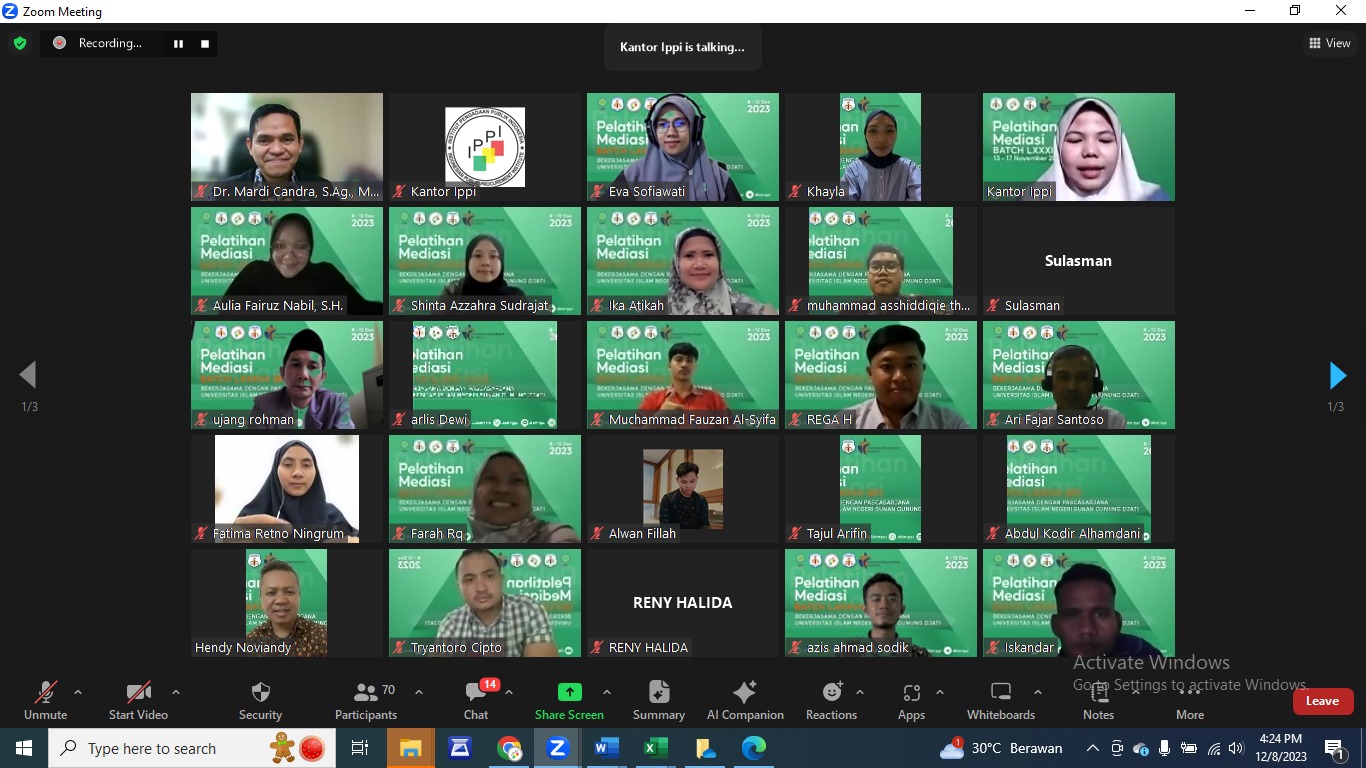Launch the AI Companion
The width and height of the screenshot is (1366, 768).
point(745,700)
